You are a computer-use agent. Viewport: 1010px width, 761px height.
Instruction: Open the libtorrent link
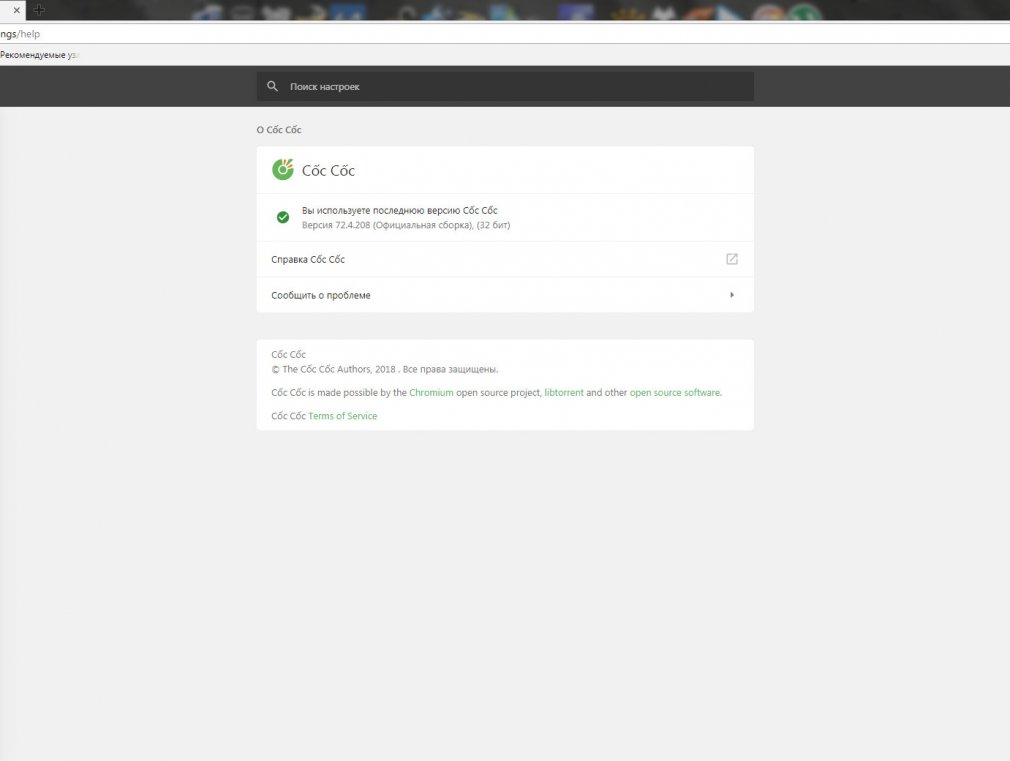click(564, 392)
